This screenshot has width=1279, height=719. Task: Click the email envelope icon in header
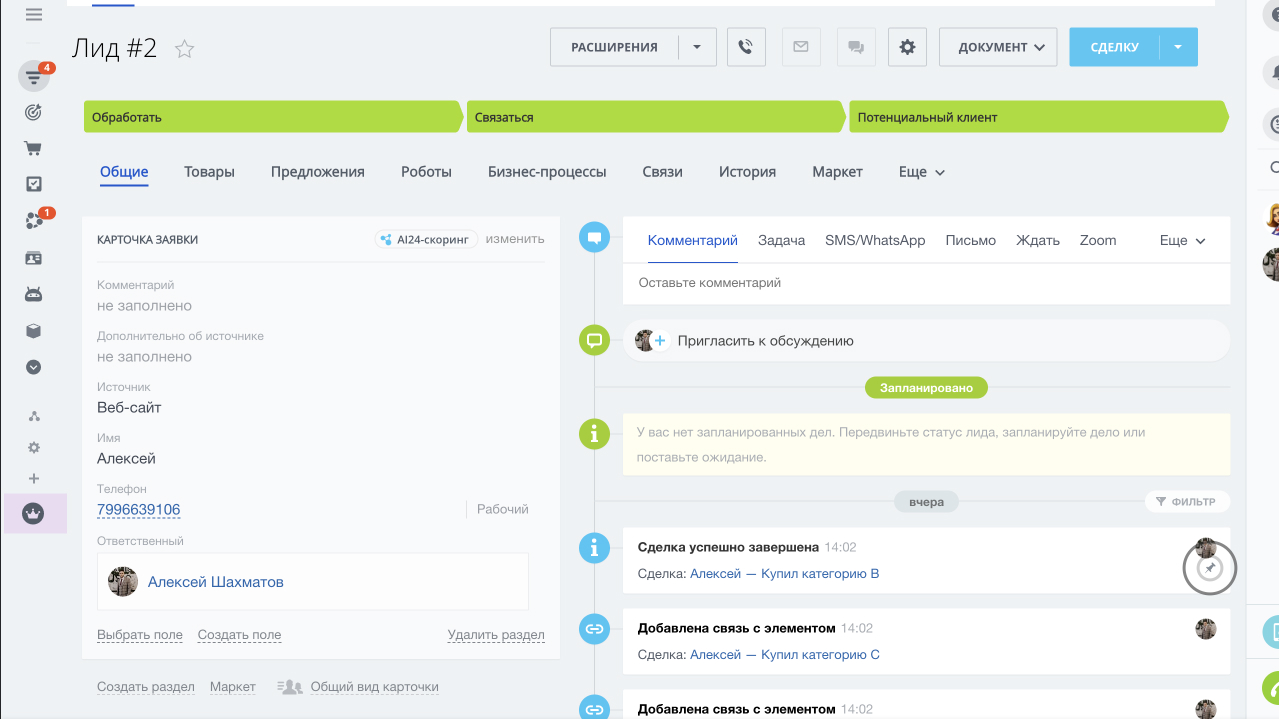(x=800, y=47)
